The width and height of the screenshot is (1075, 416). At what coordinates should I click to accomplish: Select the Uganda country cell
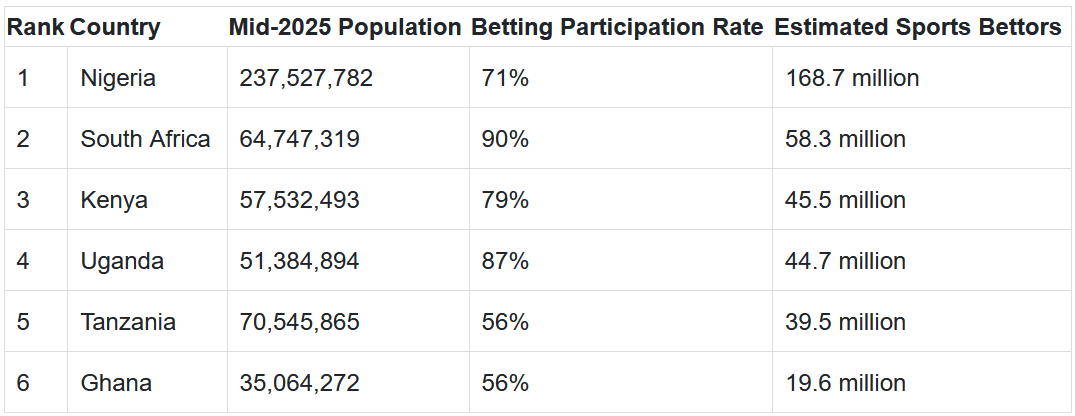tap(122, 261)
